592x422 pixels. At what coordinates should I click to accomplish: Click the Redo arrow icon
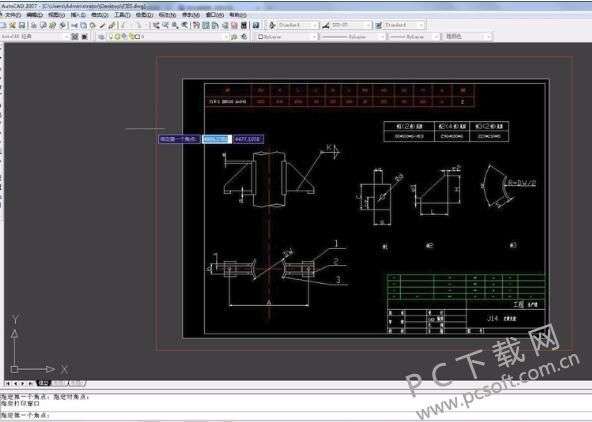(139, 25)
